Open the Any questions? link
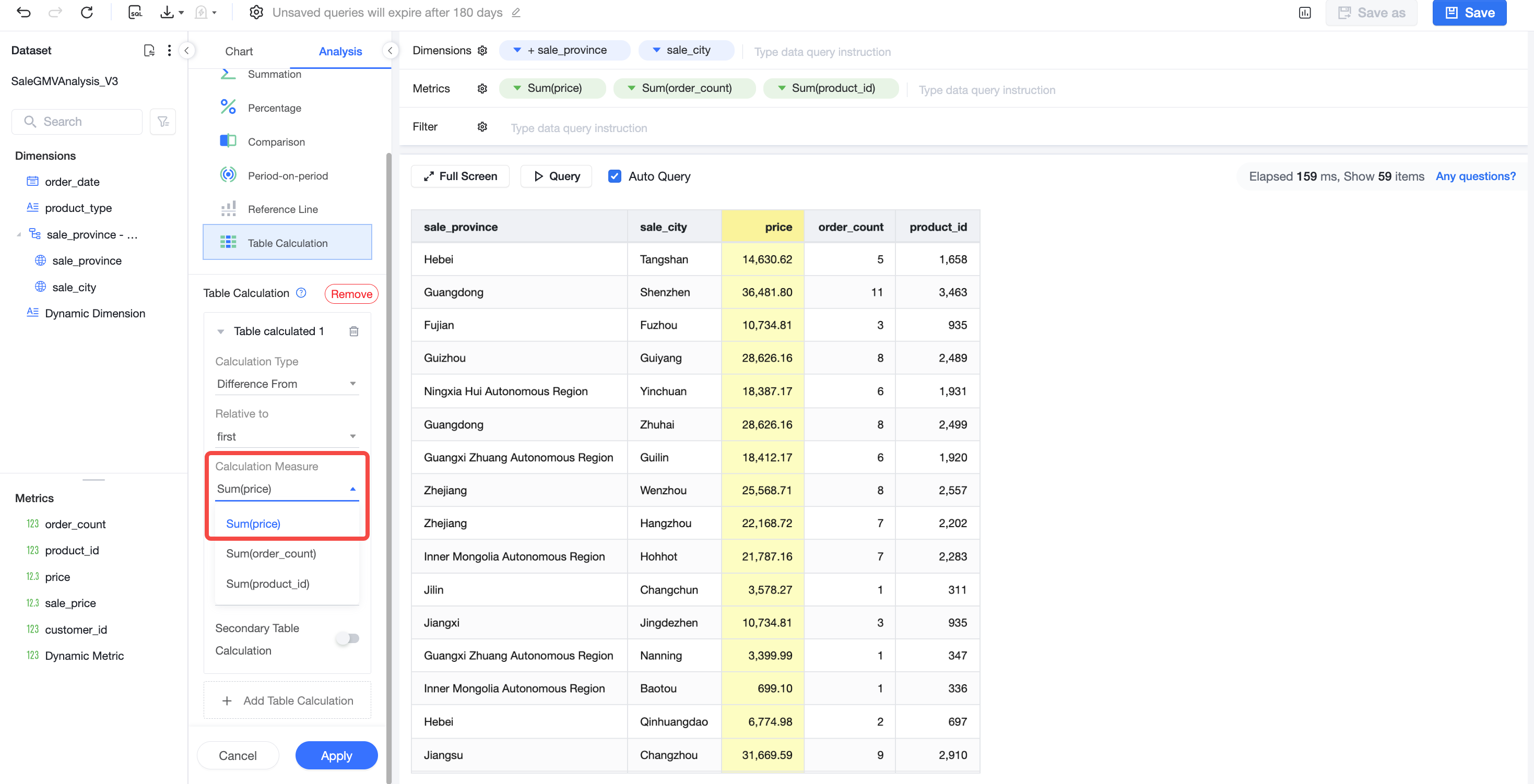The width and height of the screenshot is (1534, 784). pos(1476,176)
